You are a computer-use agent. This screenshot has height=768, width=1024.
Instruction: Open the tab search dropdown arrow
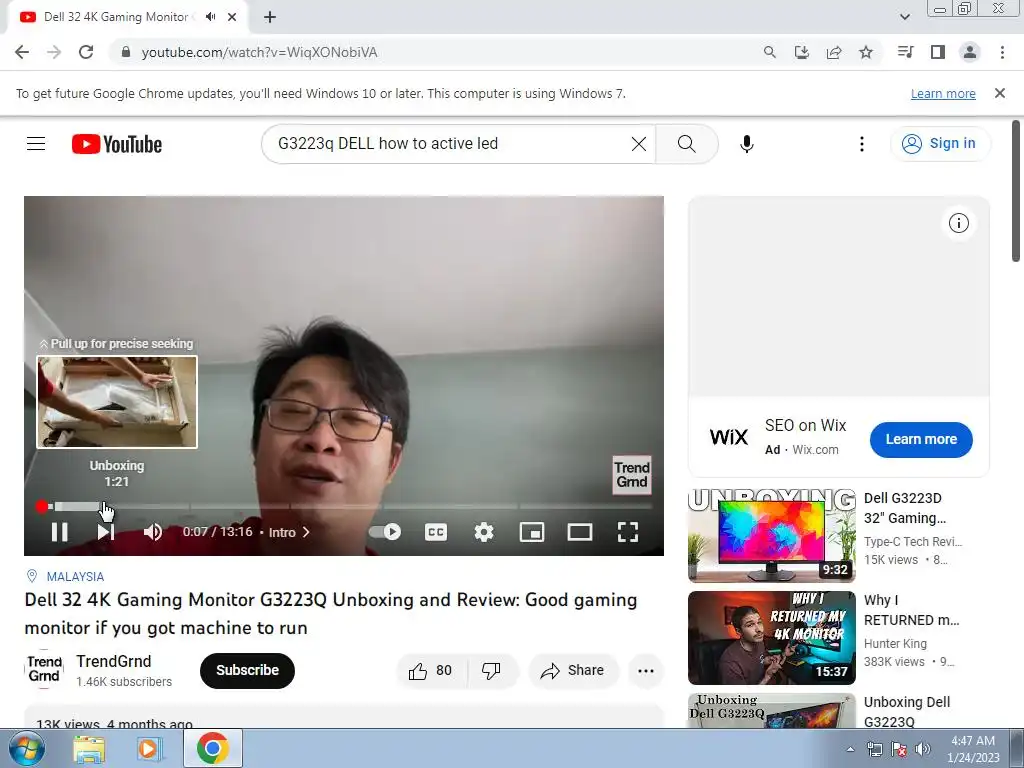tap(904, 17)
